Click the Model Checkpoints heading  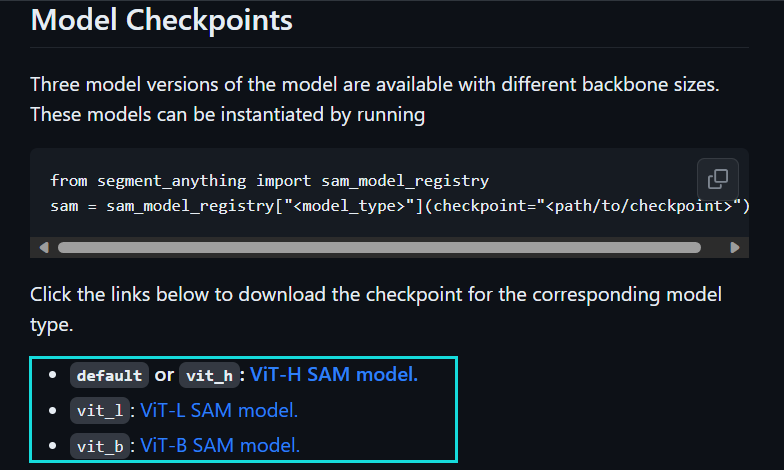coord(162,20)
